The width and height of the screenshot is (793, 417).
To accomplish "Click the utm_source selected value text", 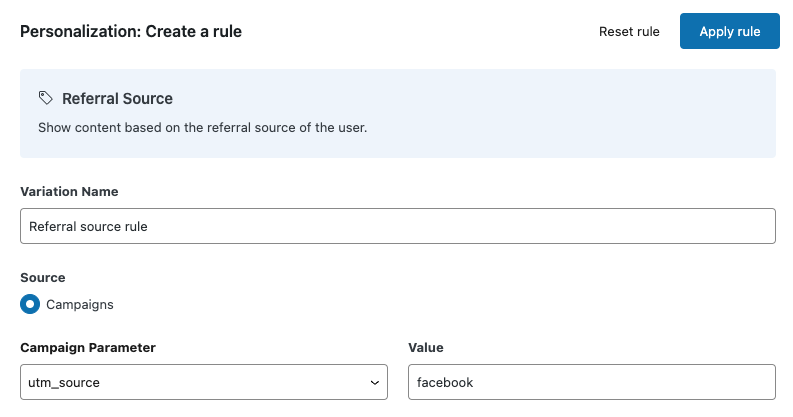I will [64, 382].
